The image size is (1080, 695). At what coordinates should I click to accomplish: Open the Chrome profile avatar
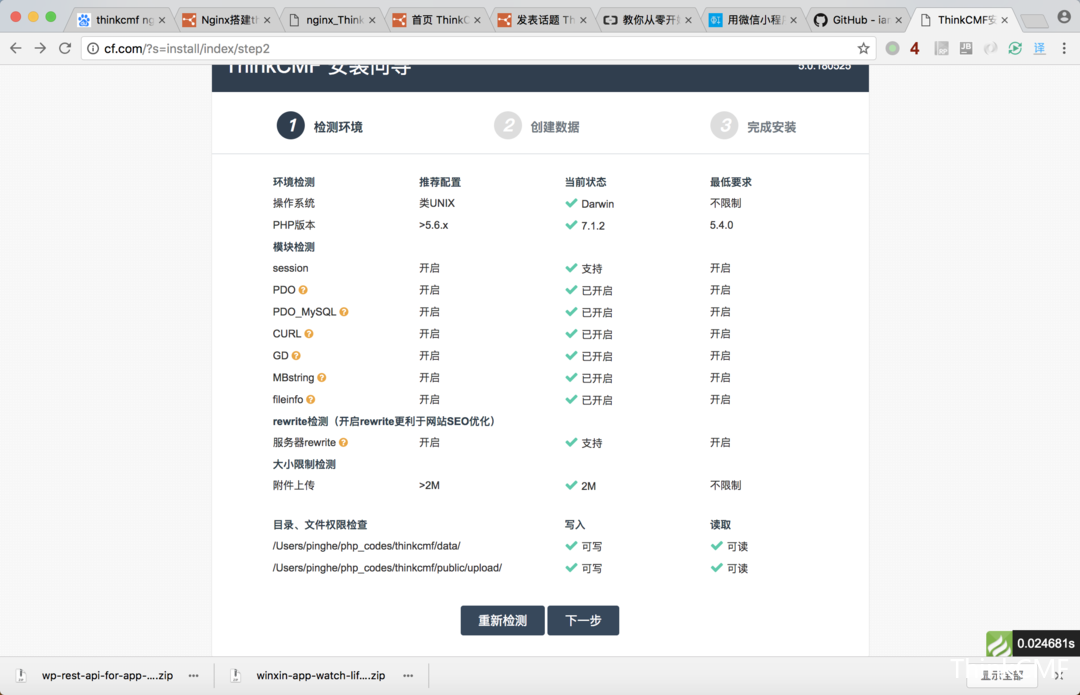(x=1064, y=17)
